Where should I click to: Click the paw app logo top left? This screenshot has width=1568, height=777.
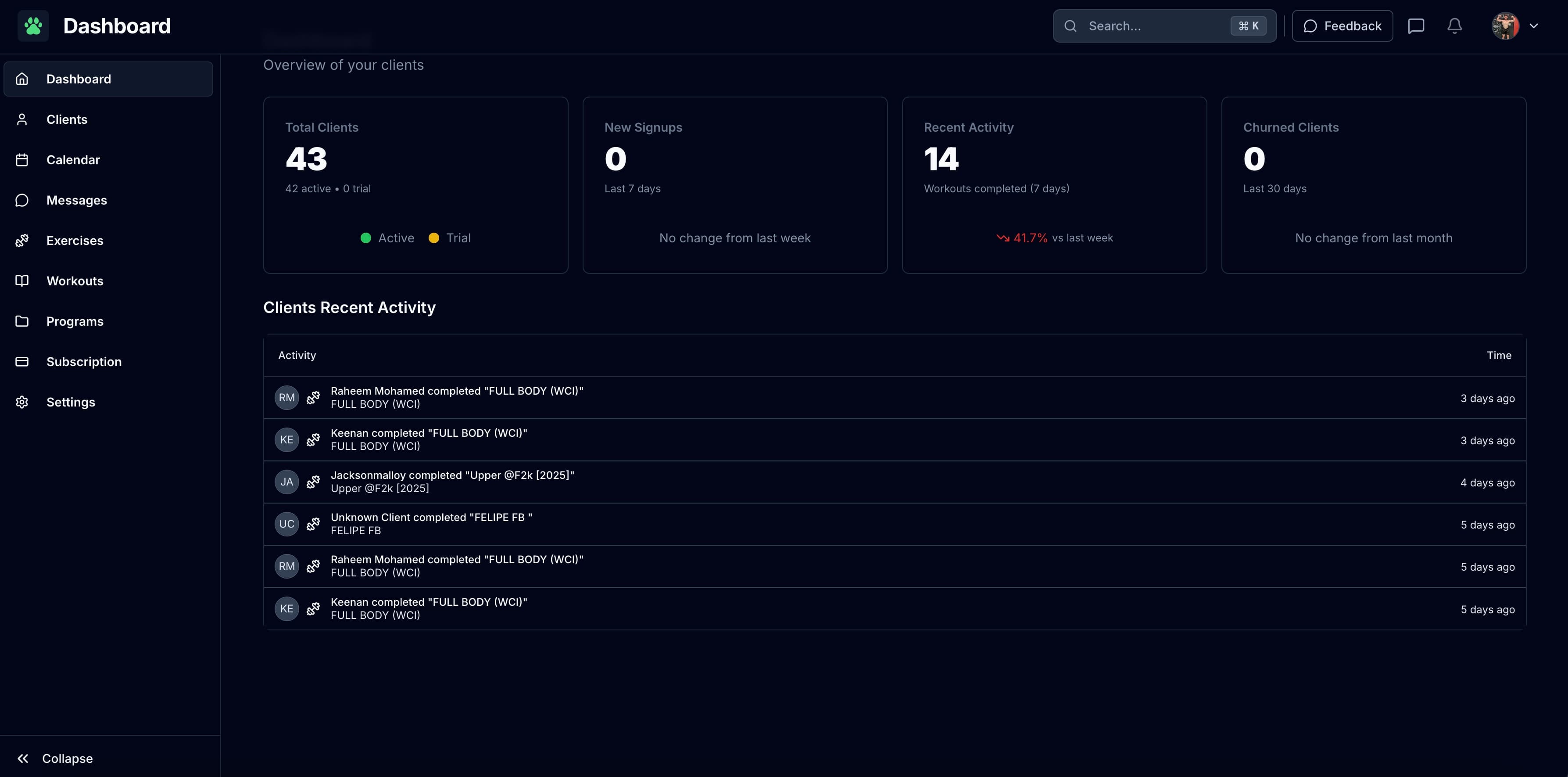[x=33, y=25]
